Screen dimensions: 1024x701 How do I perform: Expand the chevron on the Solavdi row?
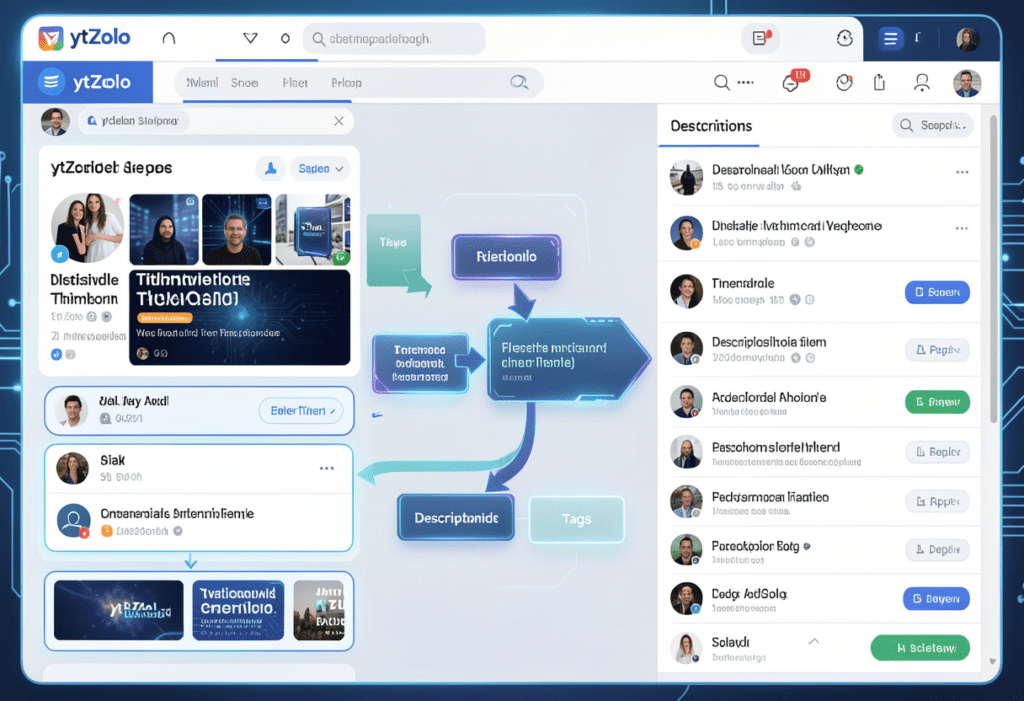[813, 641]
